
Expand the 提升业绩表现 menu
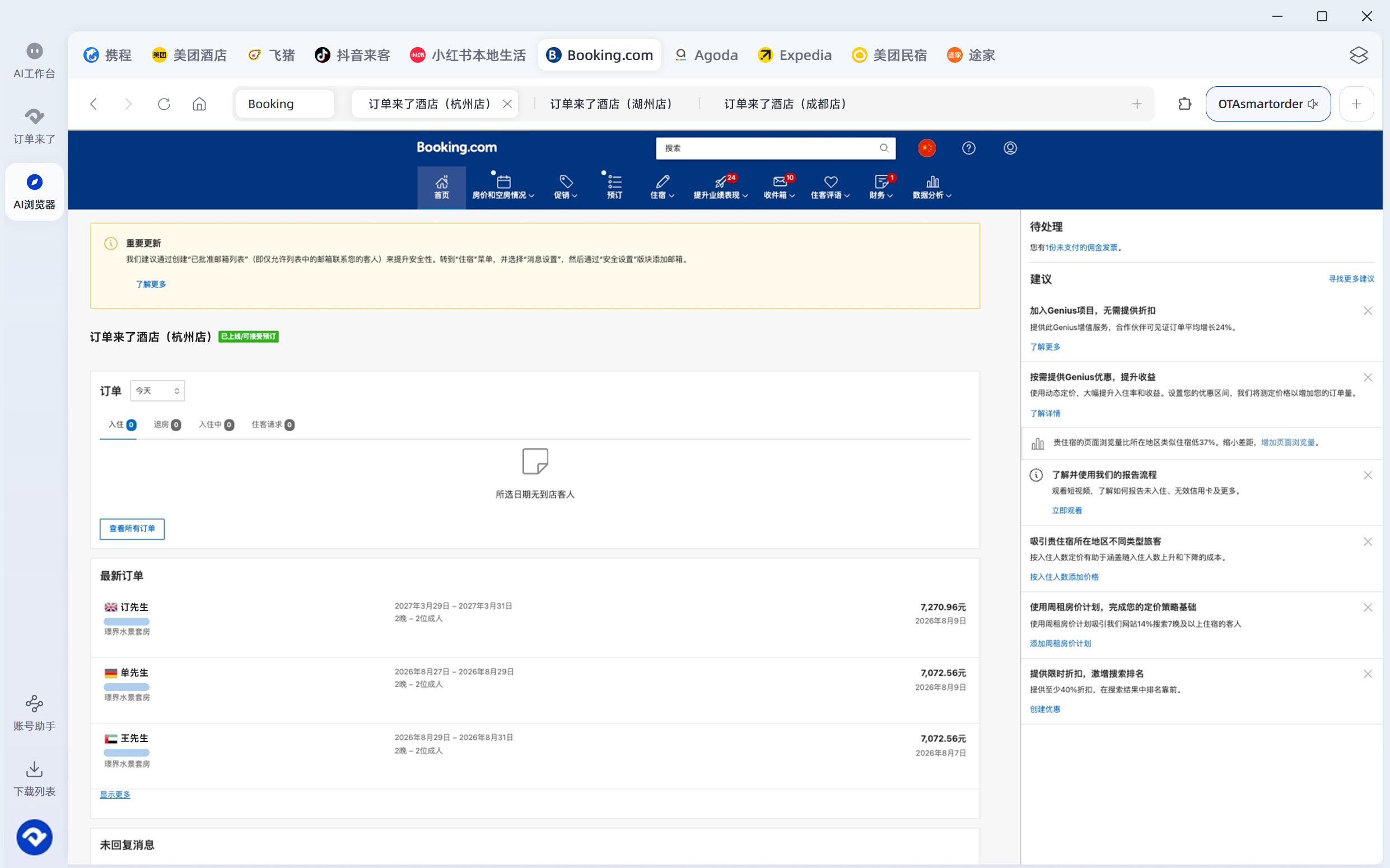721,187
